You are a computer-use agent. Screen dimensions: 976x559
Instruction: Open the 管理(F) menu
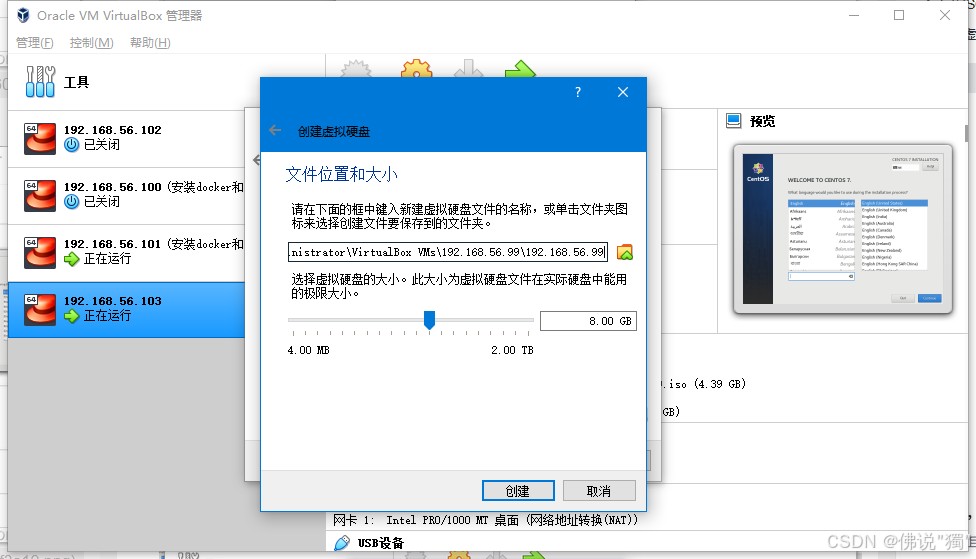35,42
